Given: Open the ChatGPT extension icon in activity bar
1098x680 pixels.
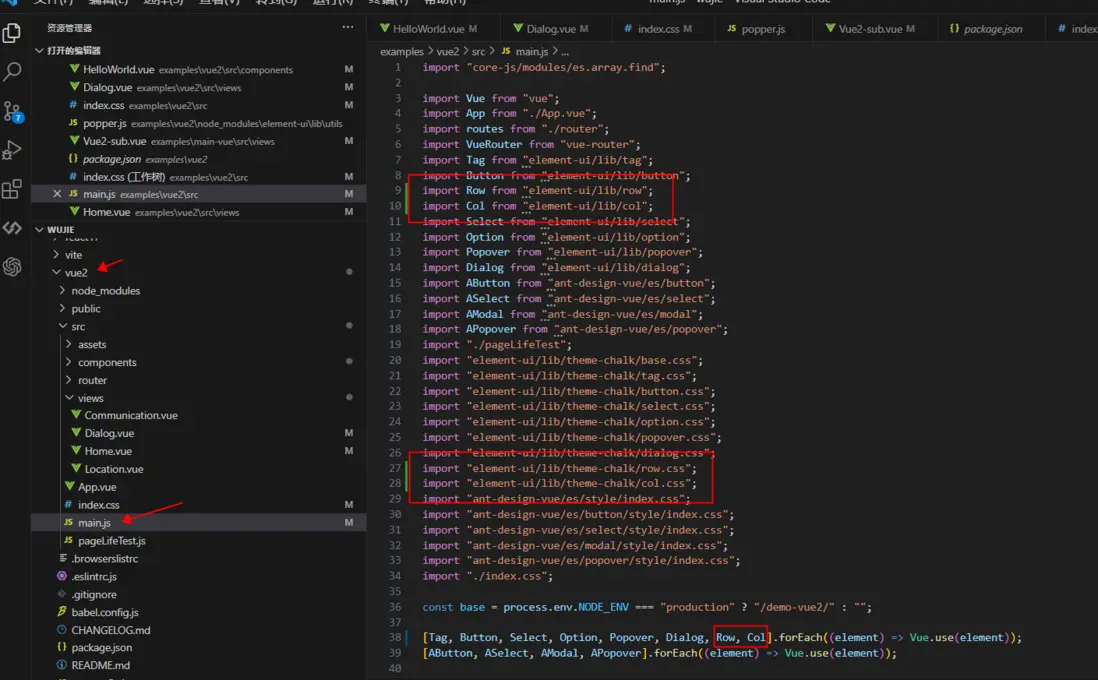Looking at the screenshot, I should 12,267.
